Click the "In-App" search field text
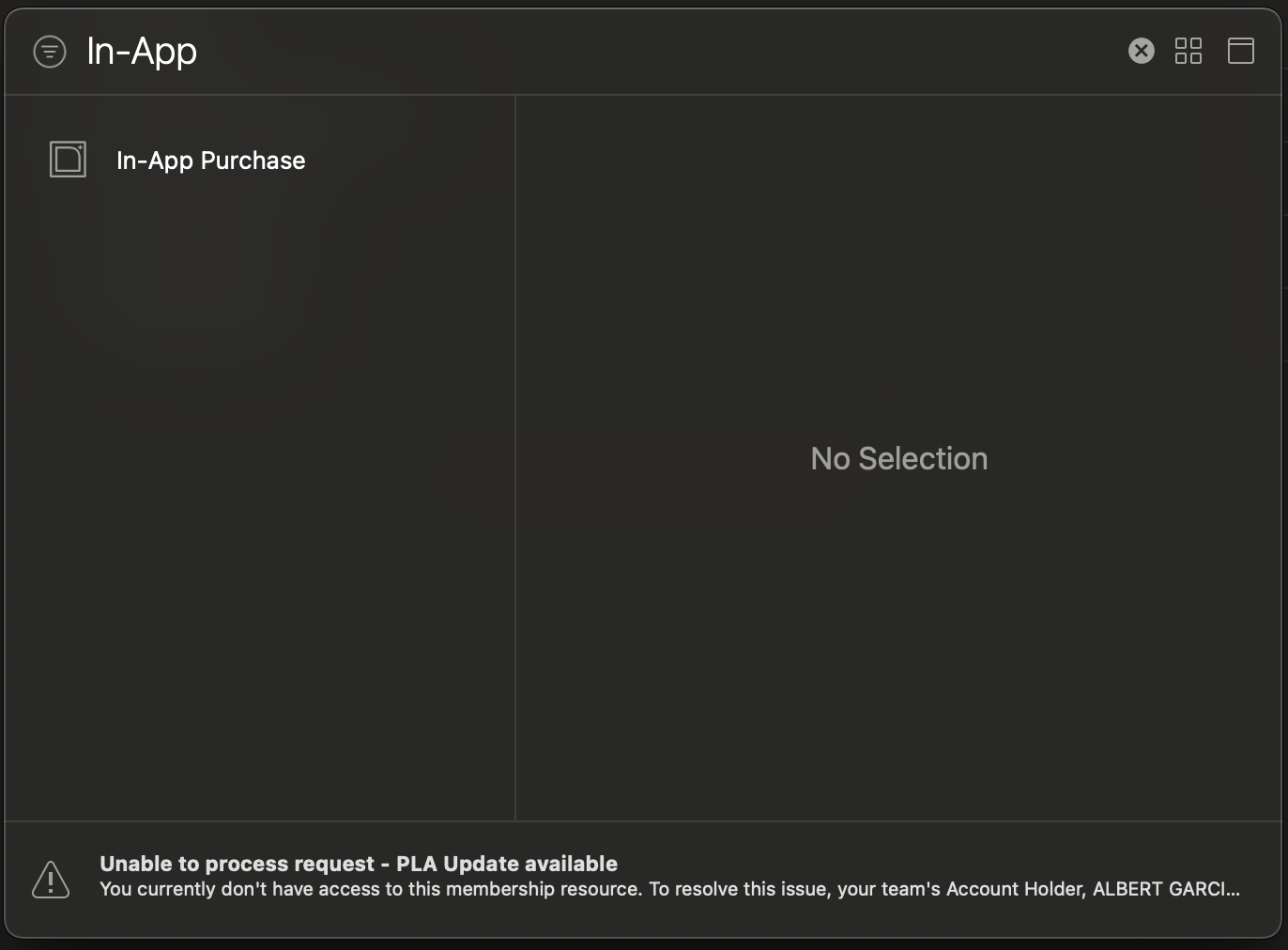This screenshot has height=950, width=1288. [x=142, y=52]
